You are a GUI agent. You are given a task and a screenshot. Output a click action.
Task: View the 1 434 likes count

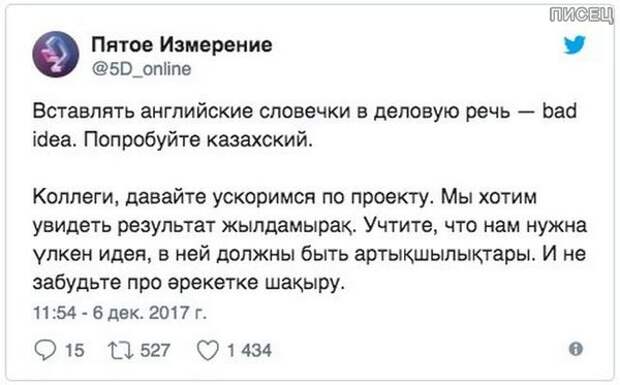tap(249, 351)
